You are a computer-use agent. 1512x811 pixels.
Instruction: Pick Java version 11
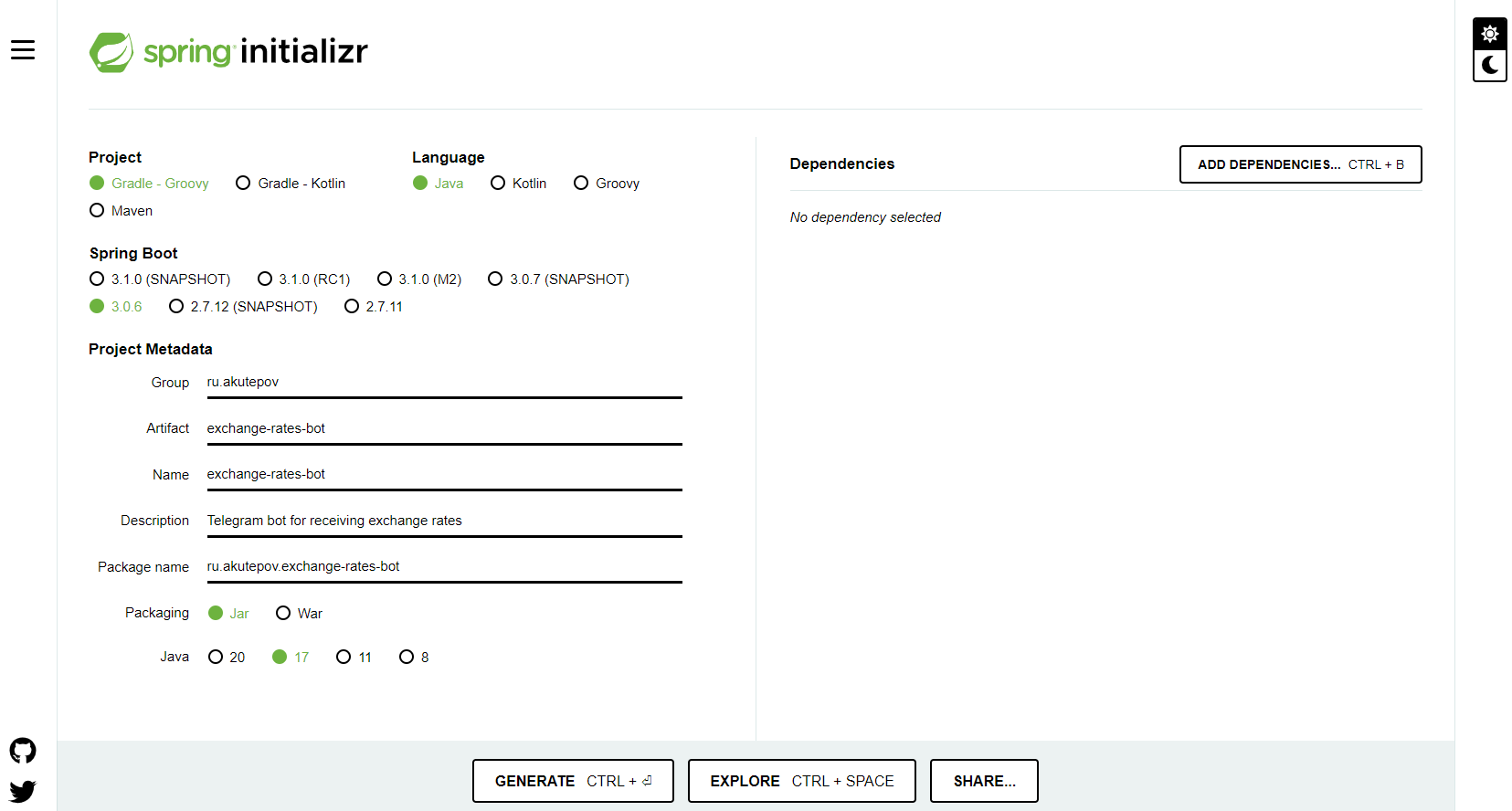pos(354,658)
